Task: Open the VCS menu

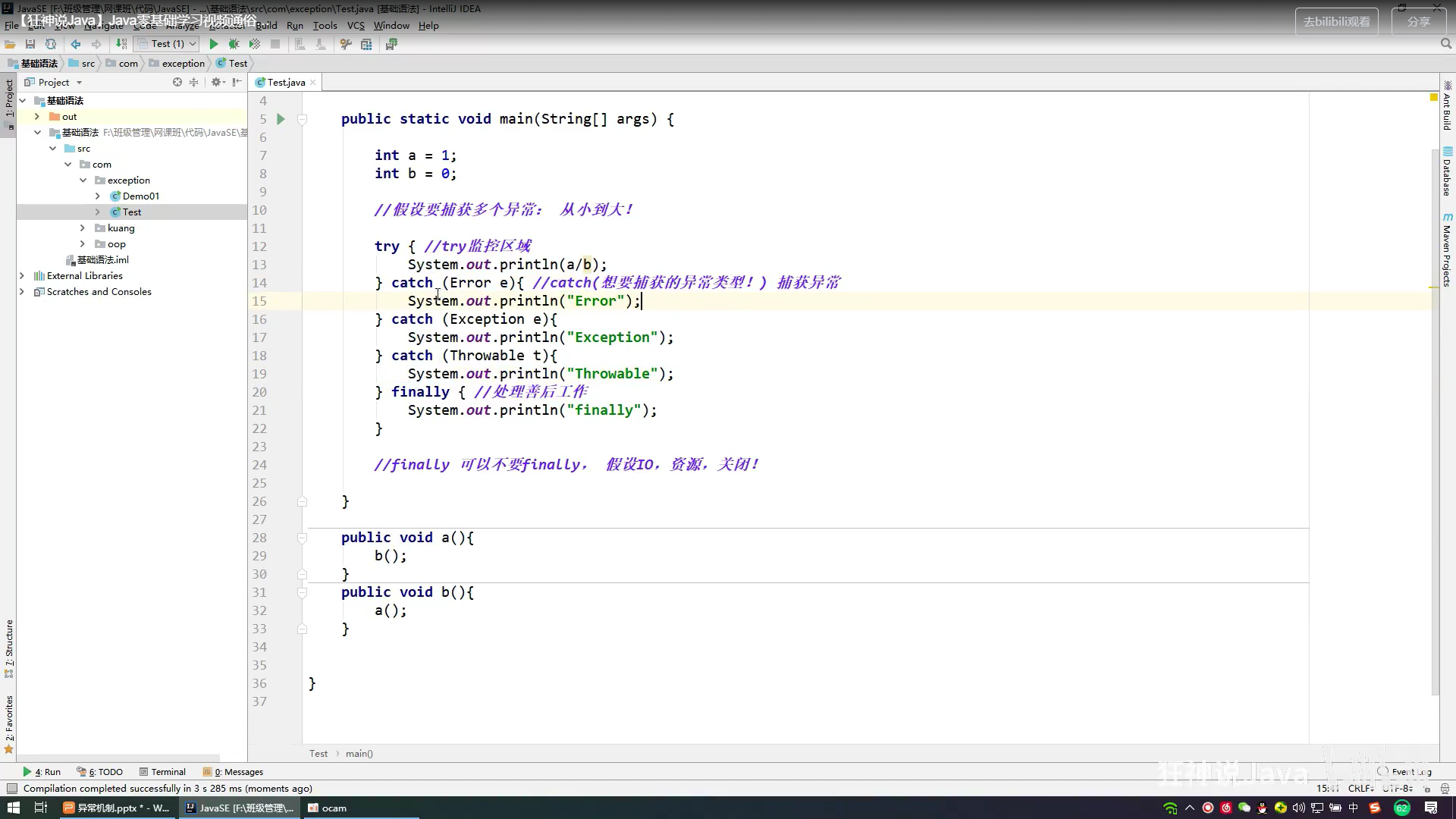Action: click(356, 26)
